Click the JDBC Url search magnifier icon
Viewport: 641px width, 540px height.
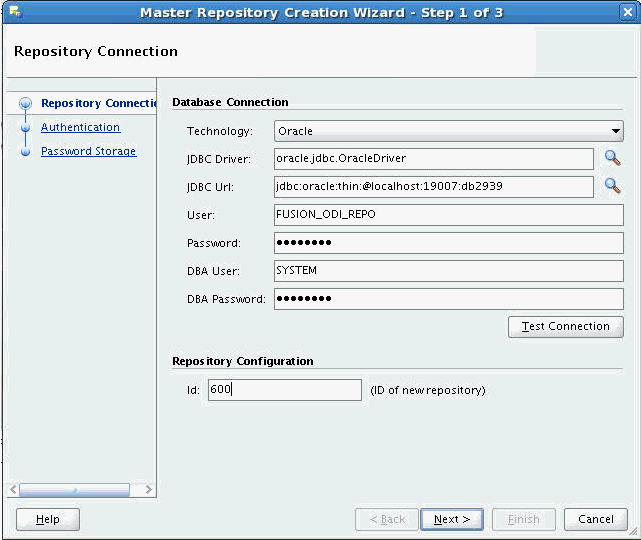(x=612, y=186)
